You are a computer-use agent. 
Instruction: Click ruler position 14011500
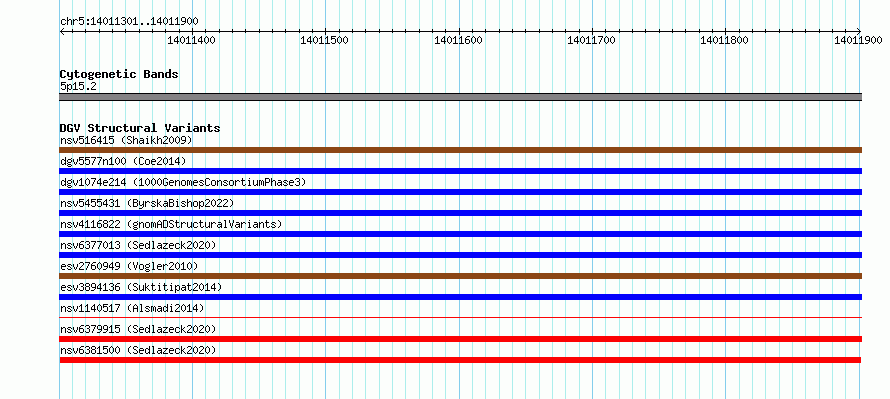324,40
